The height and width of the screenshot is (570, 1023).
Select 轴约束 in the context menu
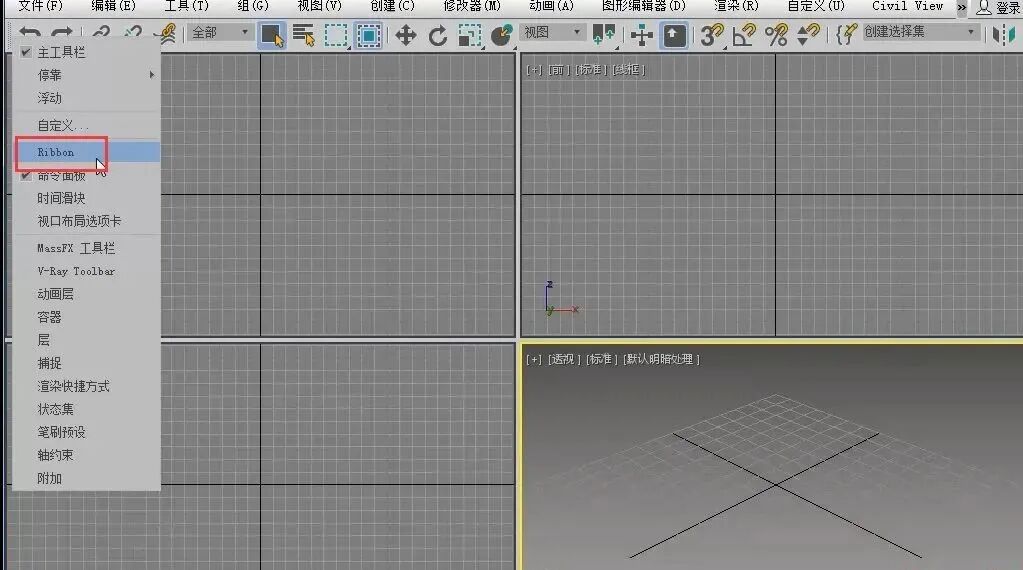(x=86, y=455)
